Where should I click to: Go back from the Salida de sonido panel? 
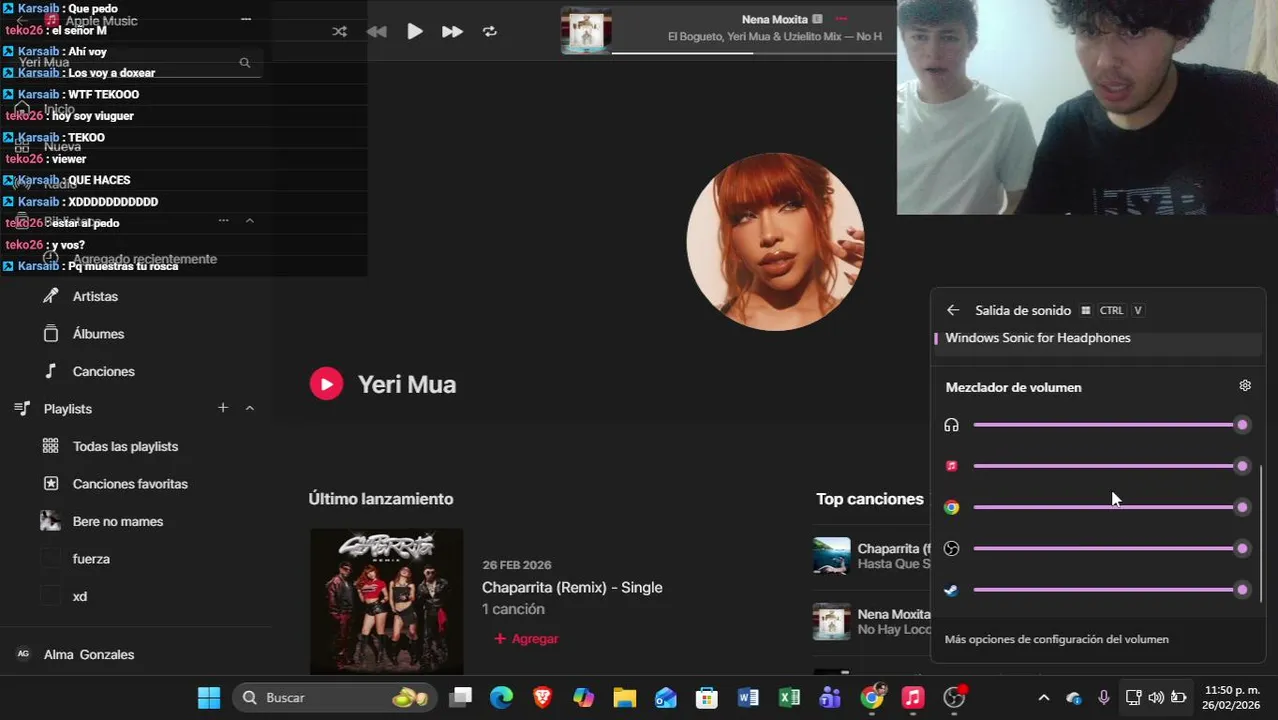tap(953, 310)
